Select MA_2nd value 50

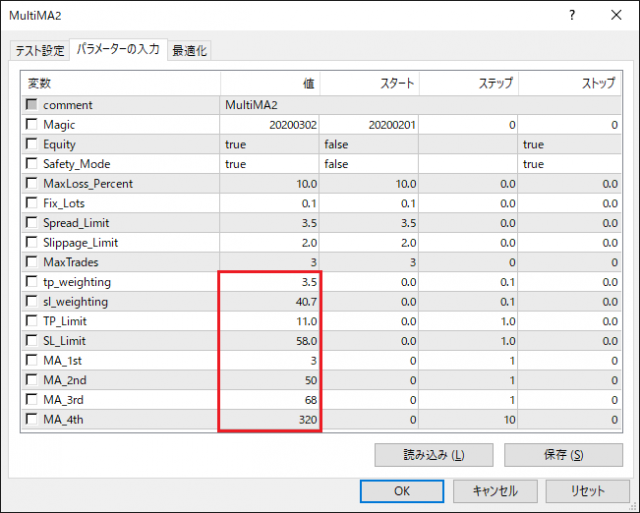(x=269, y=380)
